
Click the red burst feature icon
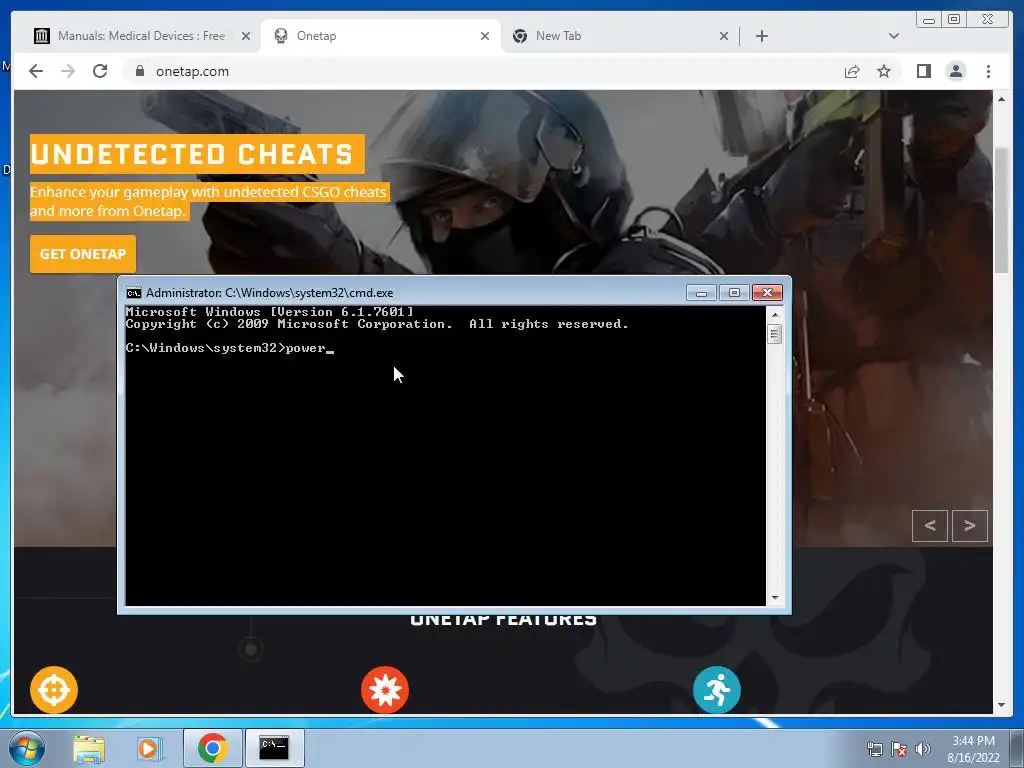pyautogui.click(x=385, y=690)
